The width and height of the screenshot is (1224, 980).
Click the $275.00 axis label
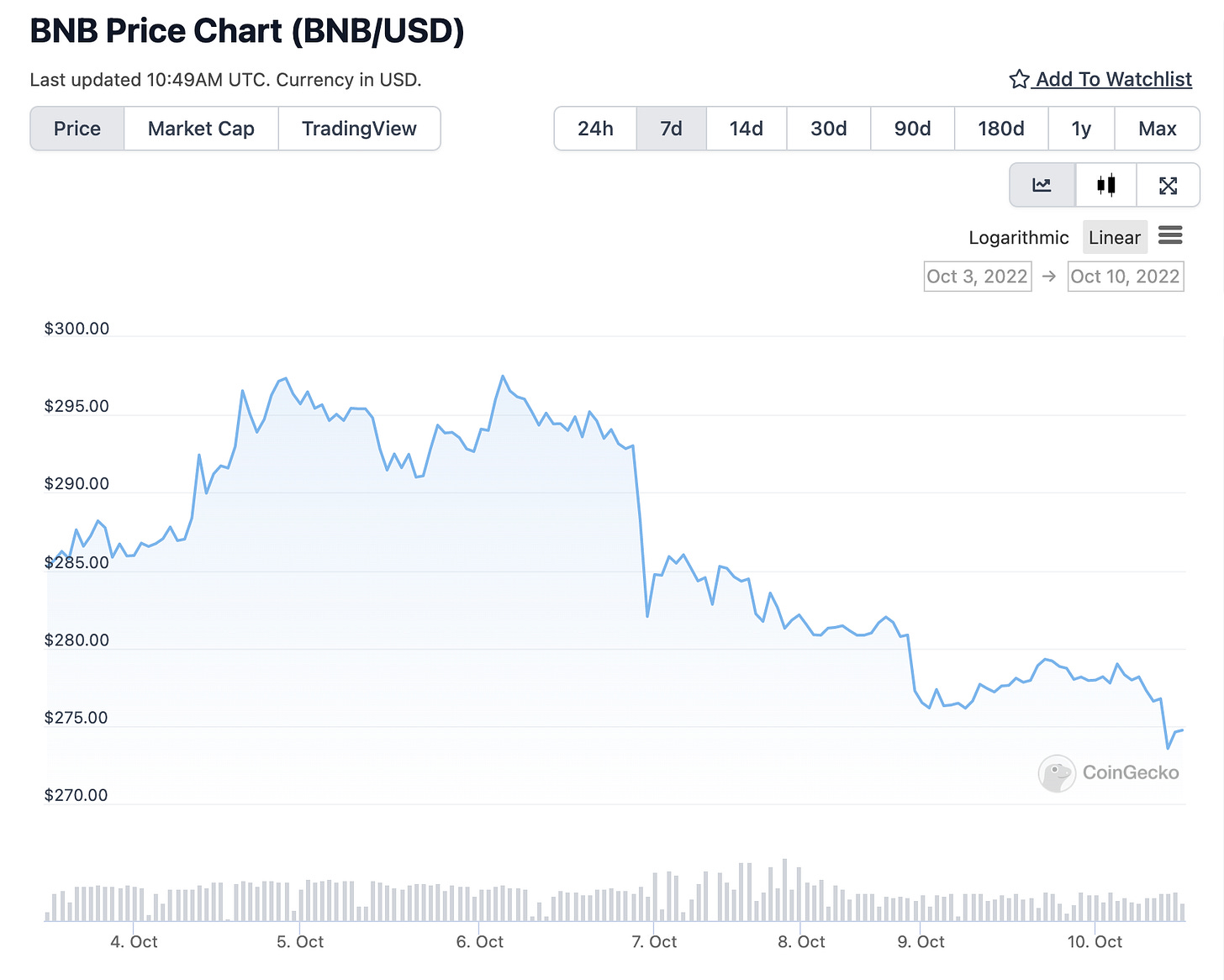[76, 718]
